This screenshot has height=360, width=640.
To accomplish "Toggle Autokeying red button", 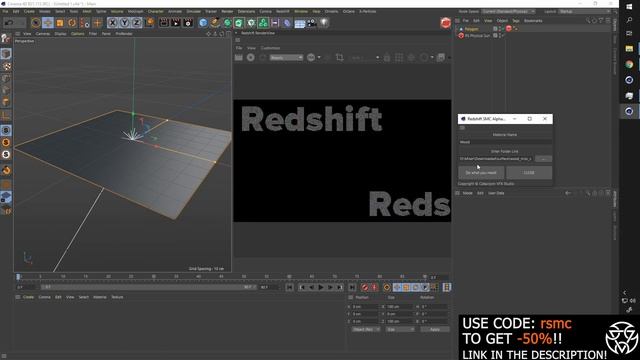I will coord(374,287).
